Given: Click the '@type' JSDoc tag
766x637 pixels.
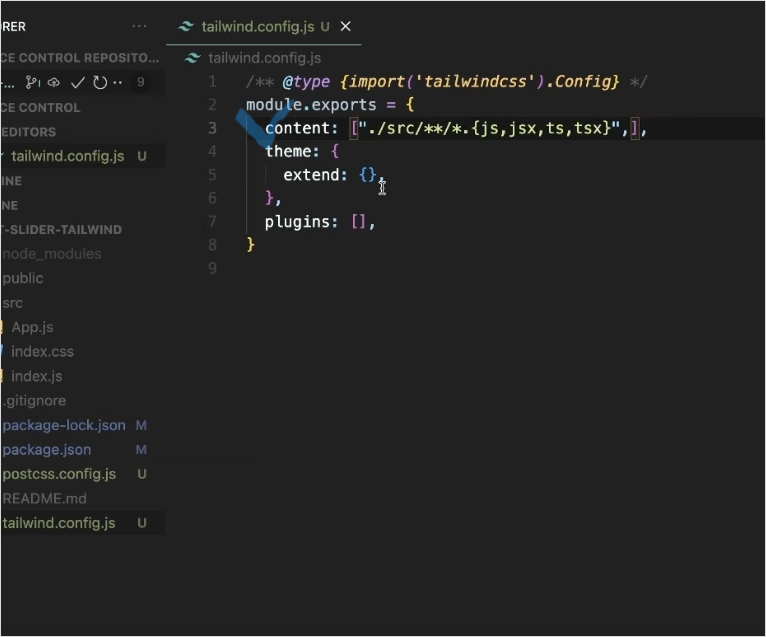Looking at the screenshot, I should click(x=306, y=81).
